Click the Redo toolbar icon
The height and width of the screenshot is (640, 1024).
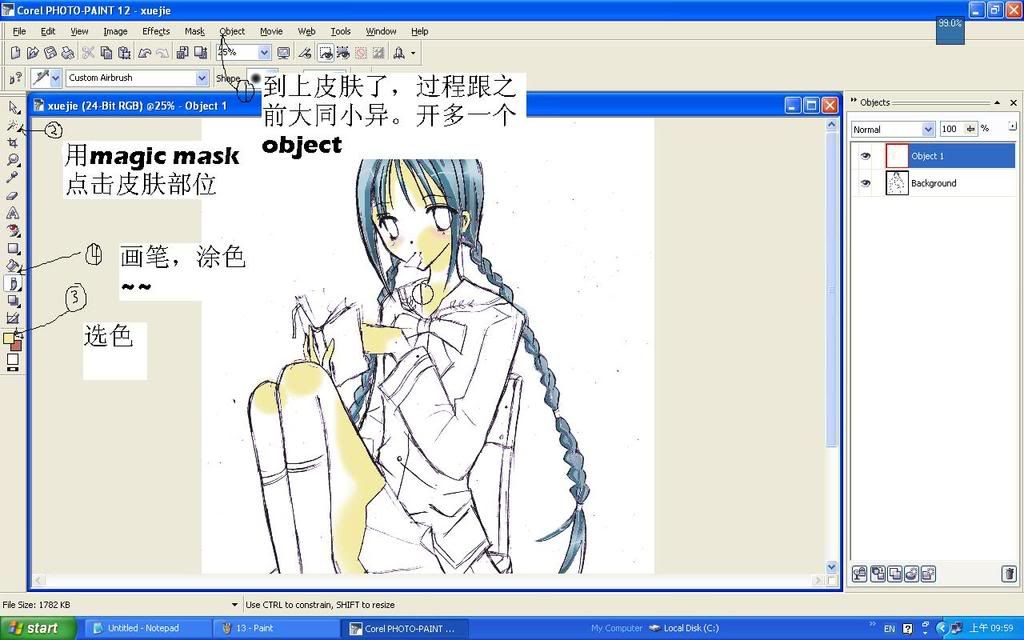point(162,52)
